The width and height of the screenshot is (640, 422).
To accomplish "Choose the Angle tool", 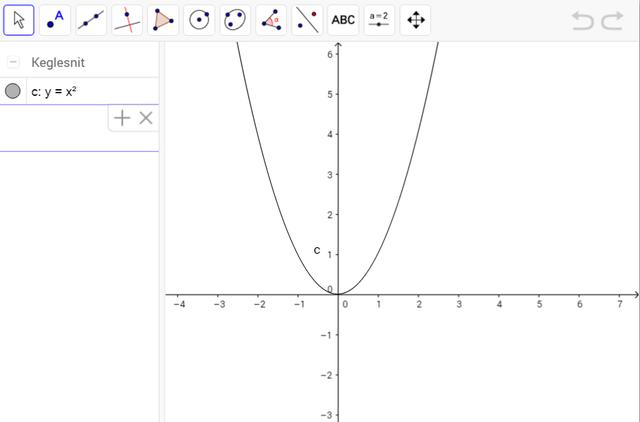I will point(271,20).
